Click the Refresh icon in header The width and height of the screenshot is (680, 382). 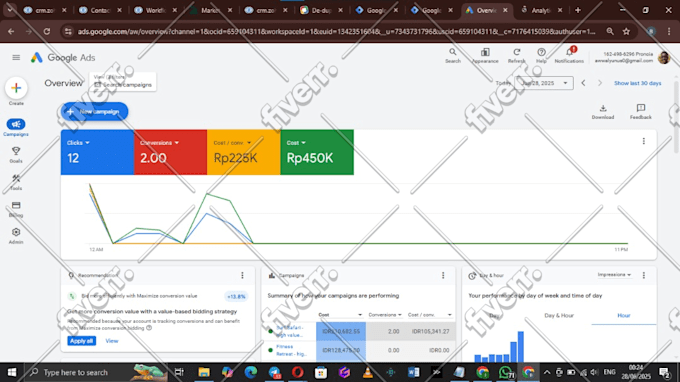(517, 52)
